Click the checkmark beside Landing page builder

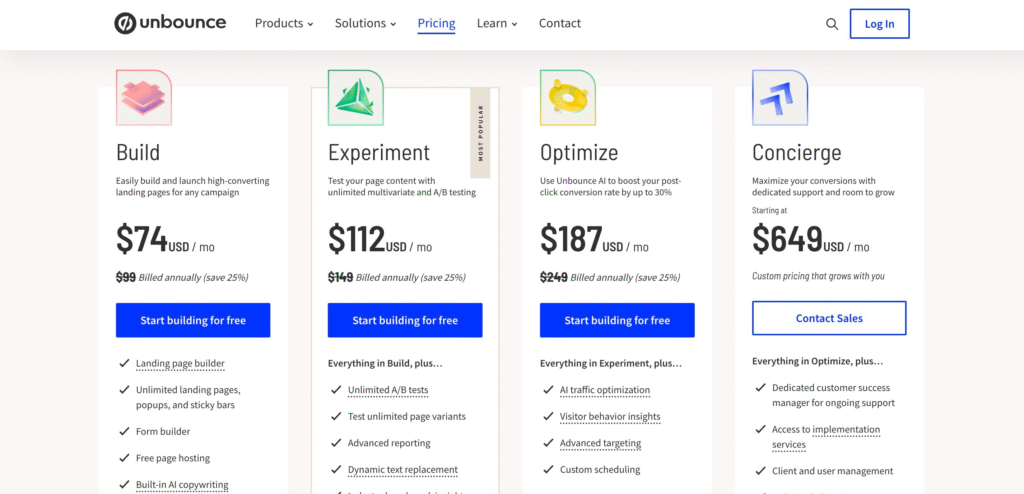tap(124, 364)
